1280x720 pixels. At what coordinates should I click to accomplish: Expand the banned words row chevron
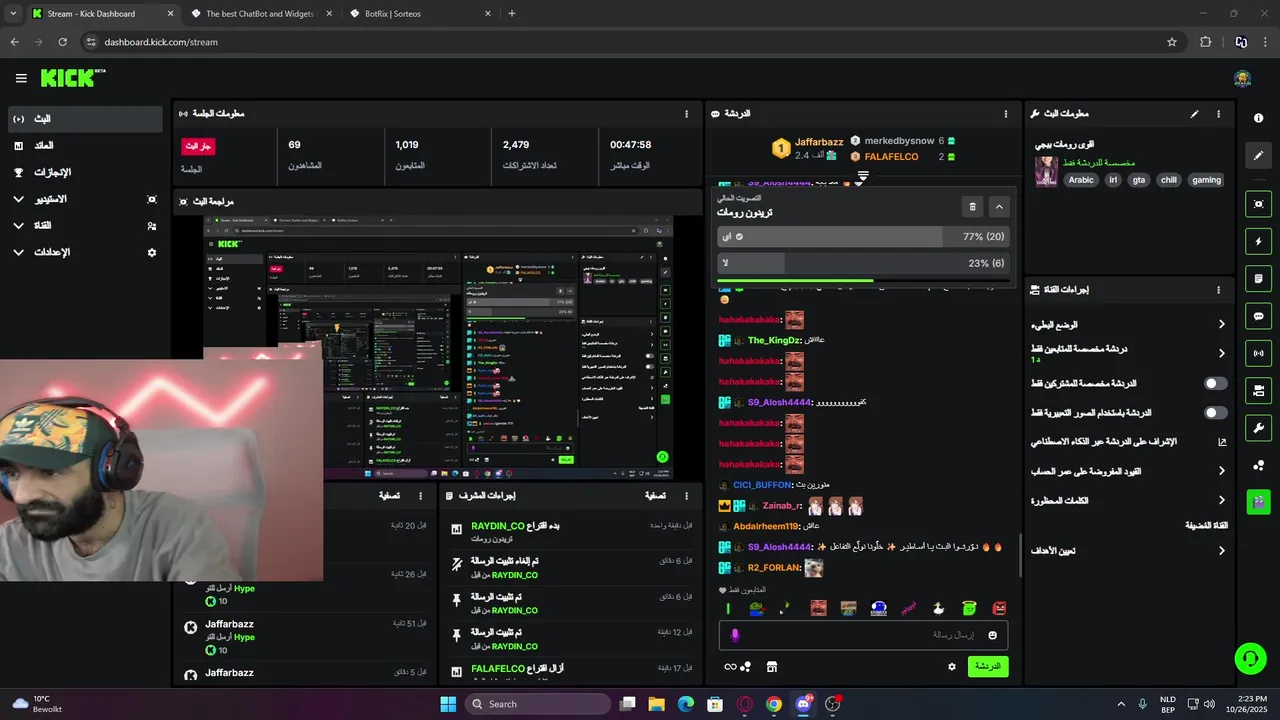coord(1221,500)
